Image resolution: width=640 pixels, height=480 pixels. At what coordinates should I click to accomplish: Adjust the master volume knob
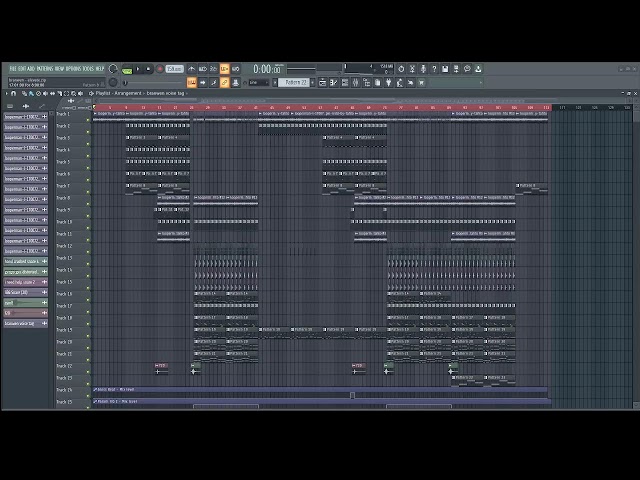[113, 69]
